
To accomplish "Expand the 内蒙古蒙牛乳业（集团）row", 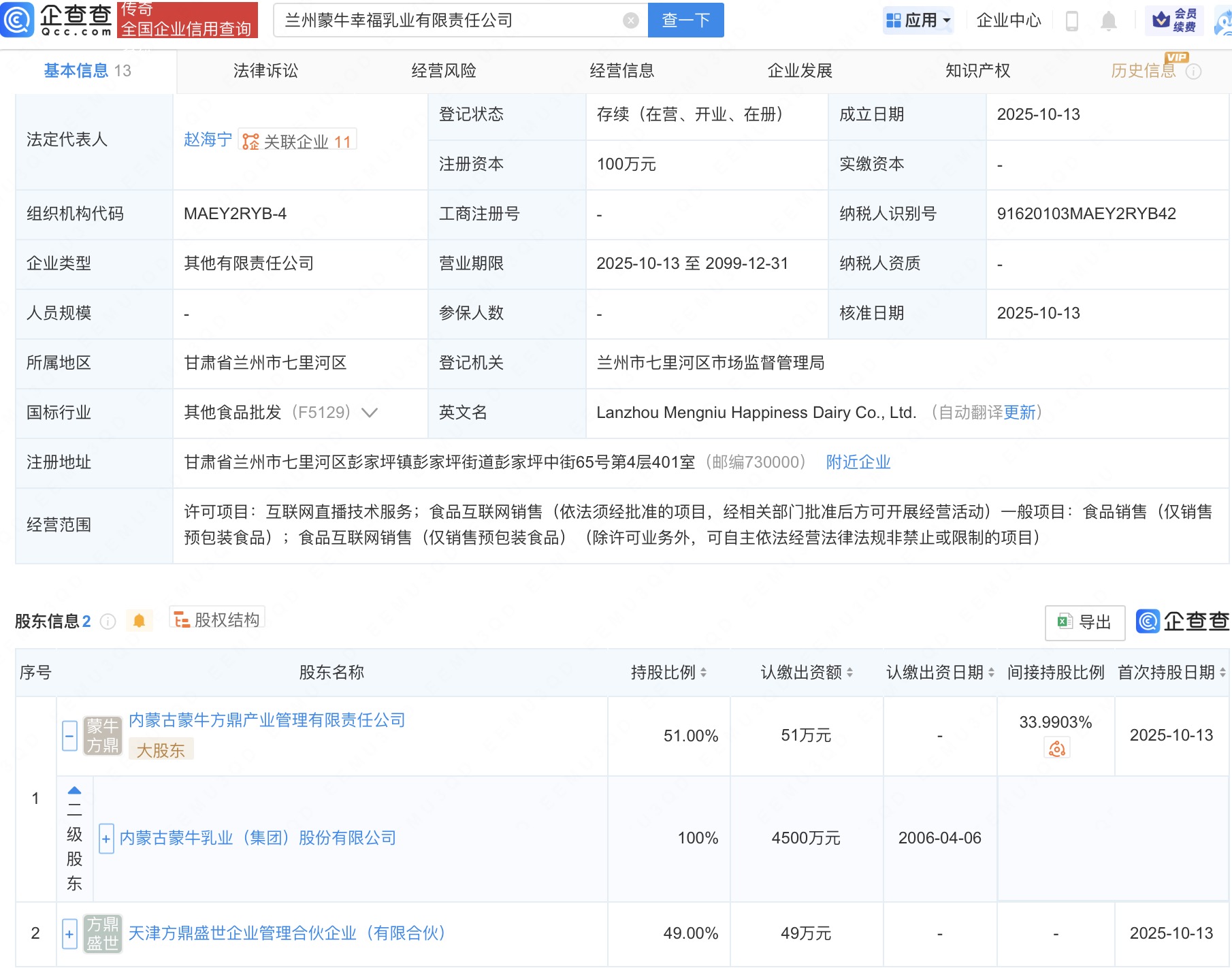I will 106,839.
